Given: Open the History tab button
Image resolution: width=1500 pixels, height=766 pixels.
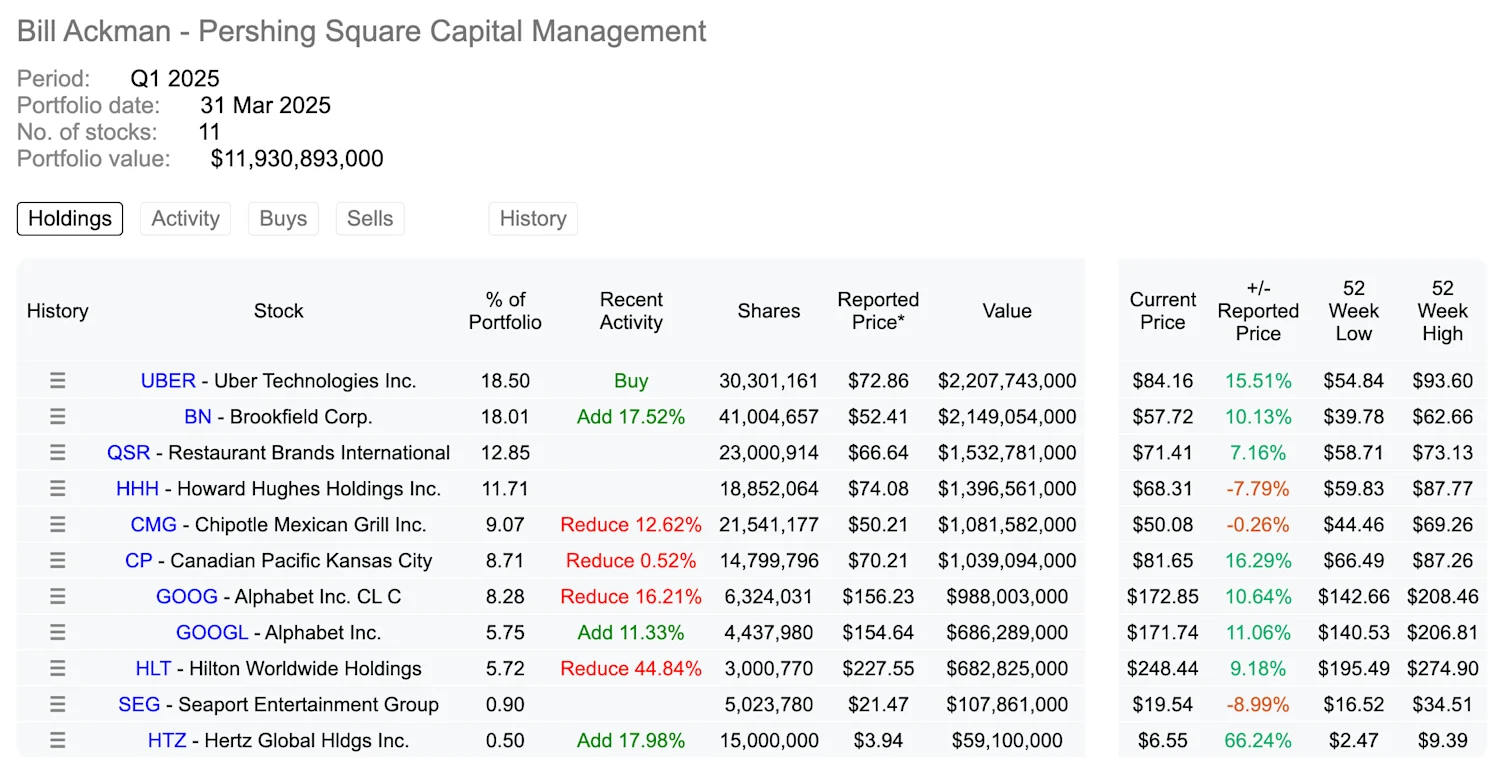Looking at the screenshot, I should [x=533, y=219].
